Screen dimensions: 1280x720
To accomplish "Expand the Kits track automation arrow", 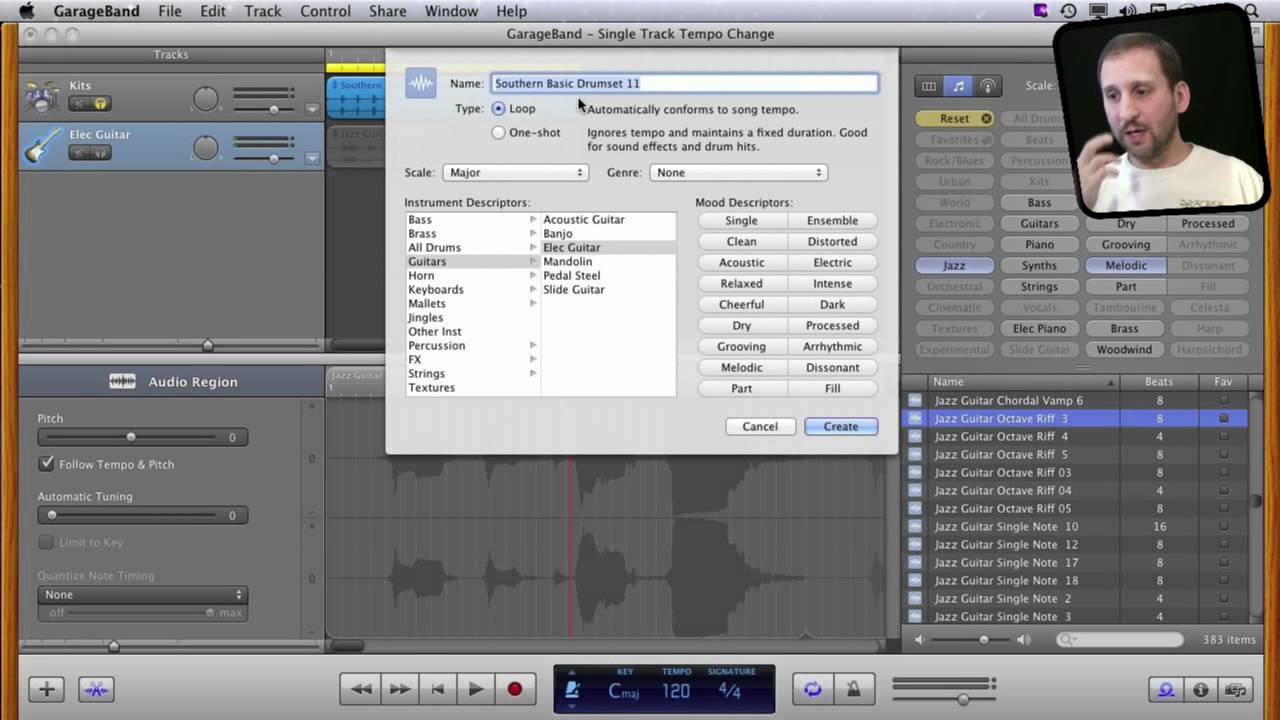I will pos(312,109).
